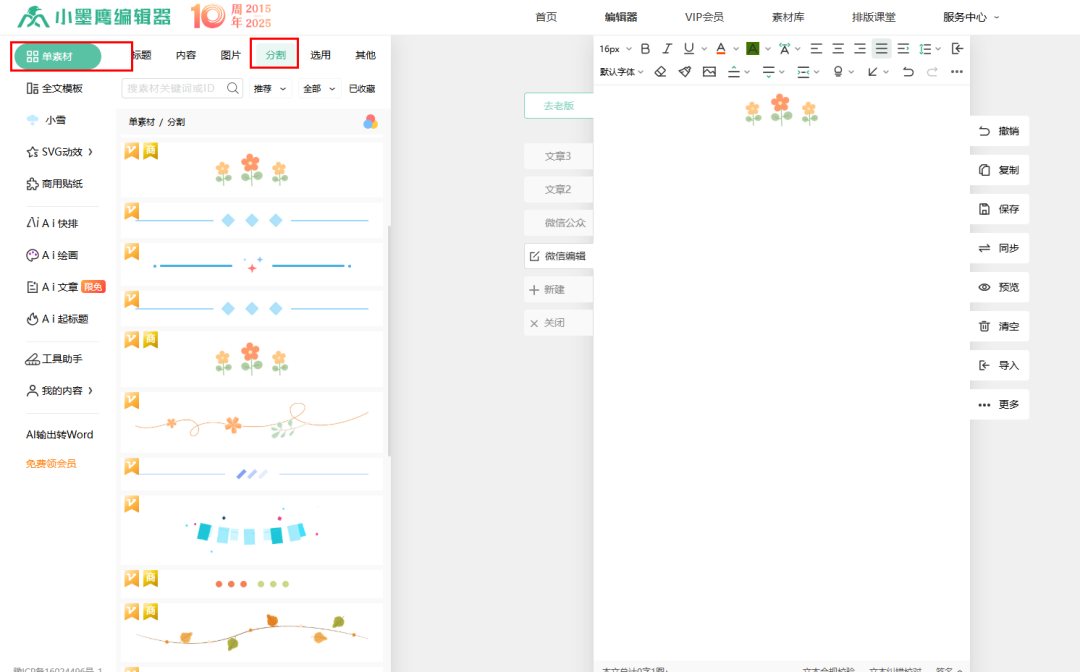Image resolution: width=1080 pixels, height=672 pixels.
Task: Click the 免费领会员 link
Action: coord(51,464)
